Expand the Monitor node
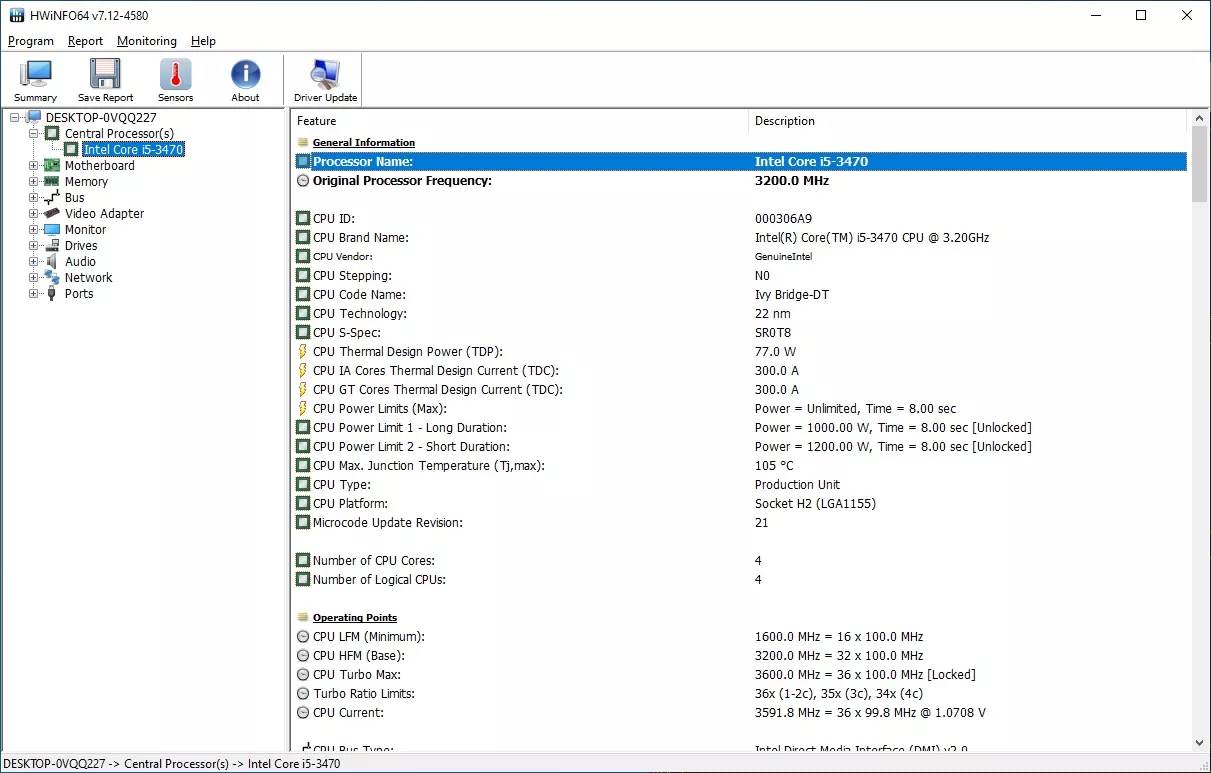This screenshot has height=773, width=1211. 34,230
